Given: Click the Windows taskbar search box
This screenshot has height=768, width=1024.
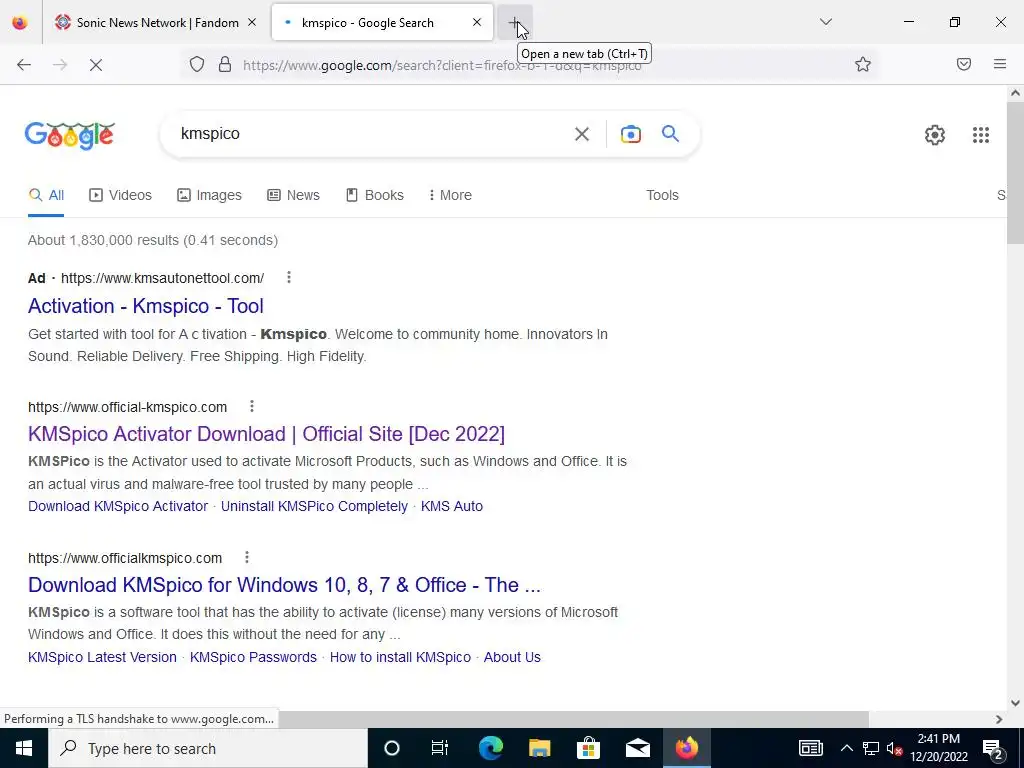Looking at the screenshot, I should click(208, 748).
